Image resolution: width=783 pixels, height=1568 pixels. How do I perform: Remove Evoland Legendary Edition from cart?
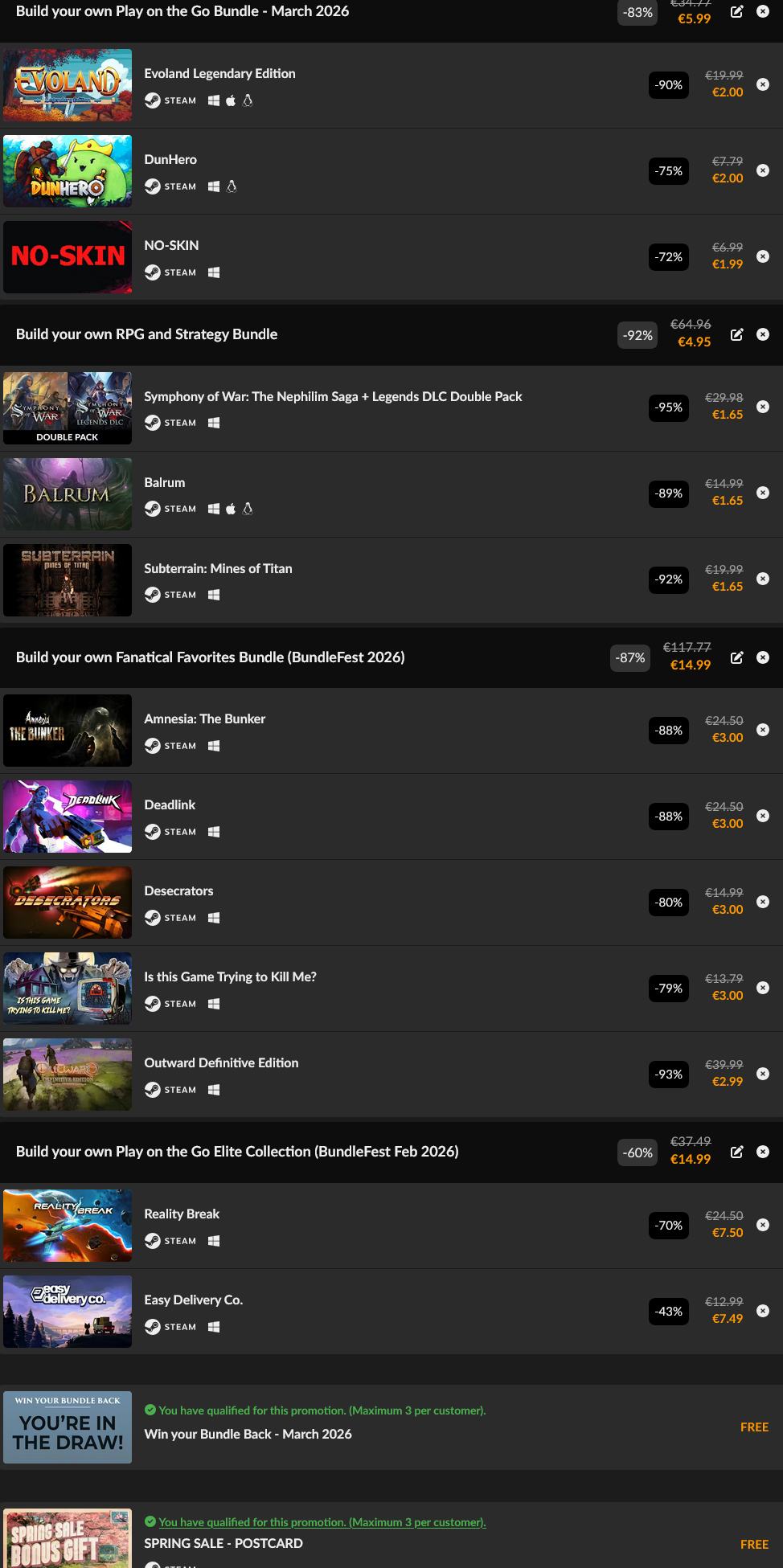pyautogui.click(x=763, y=84)
